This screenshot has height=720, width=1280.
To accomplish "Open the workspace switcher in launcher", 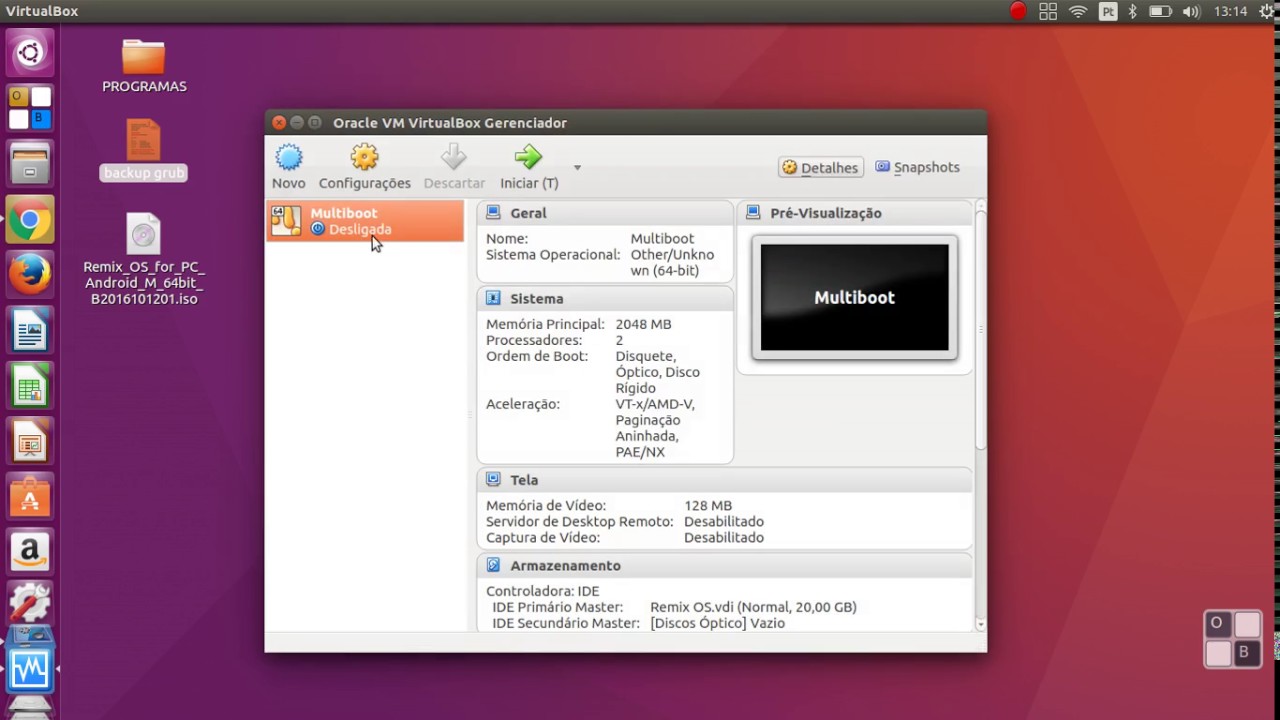I will pyautogui.click(x=30, y=108).
